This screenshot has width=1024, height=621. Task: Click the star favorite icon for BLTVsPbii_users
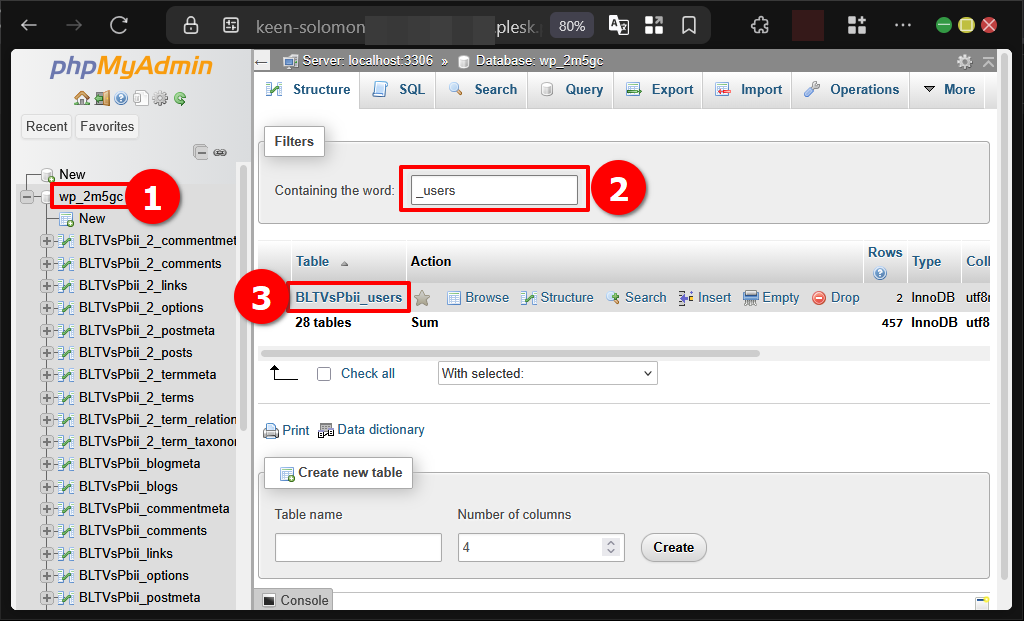coord(423,298)
